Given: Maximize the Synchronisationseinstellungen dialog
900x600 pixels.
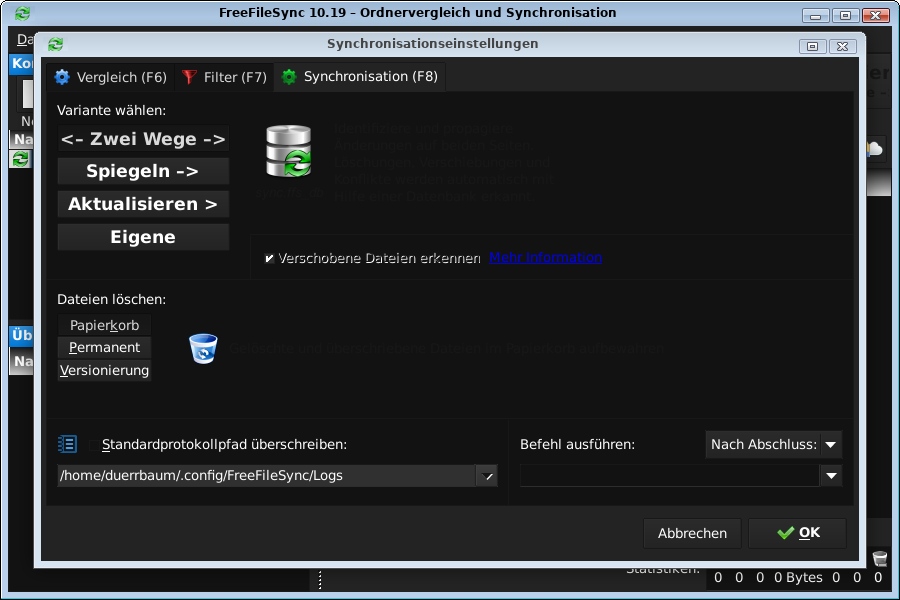Looking at the screenshot, I should pyautogui.click(x=813, y=46).
